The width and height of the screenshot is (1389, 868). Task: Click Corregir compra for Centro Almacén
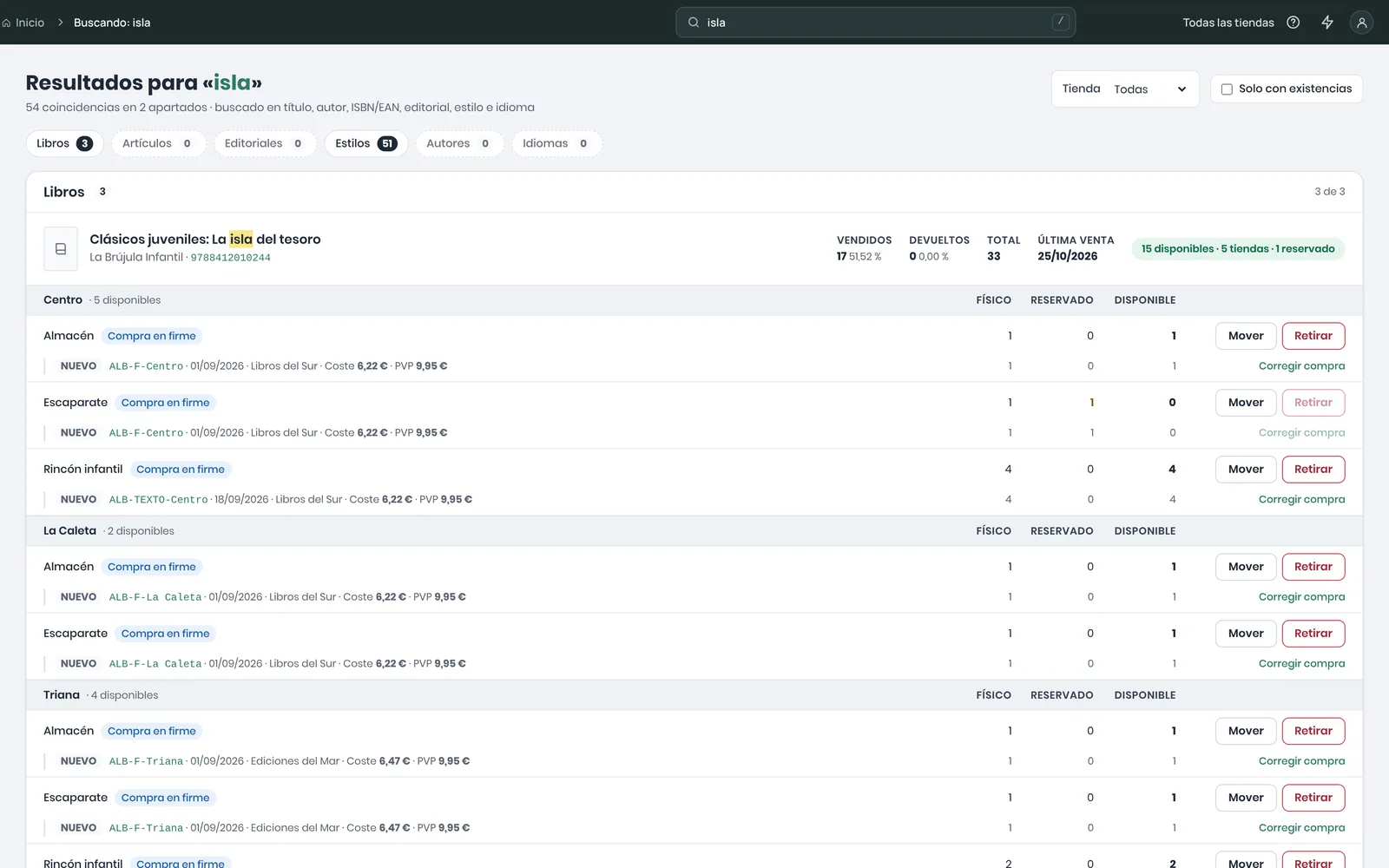pyautogui.click(x=1301, y=366)
